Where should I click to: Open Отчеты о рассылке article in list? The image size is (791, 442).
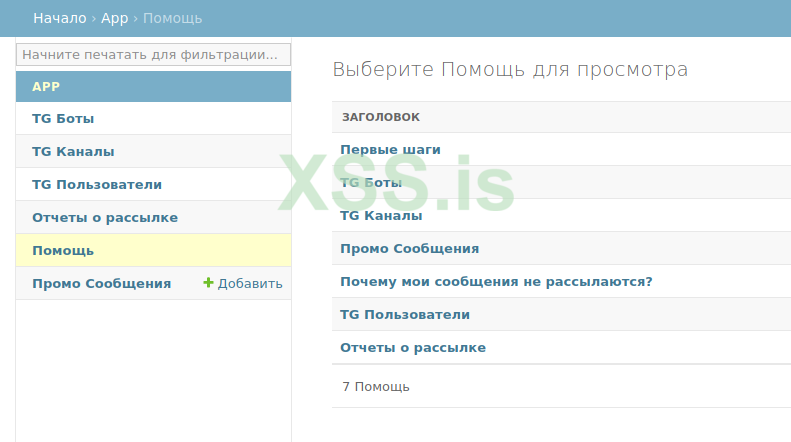(413, 348)
